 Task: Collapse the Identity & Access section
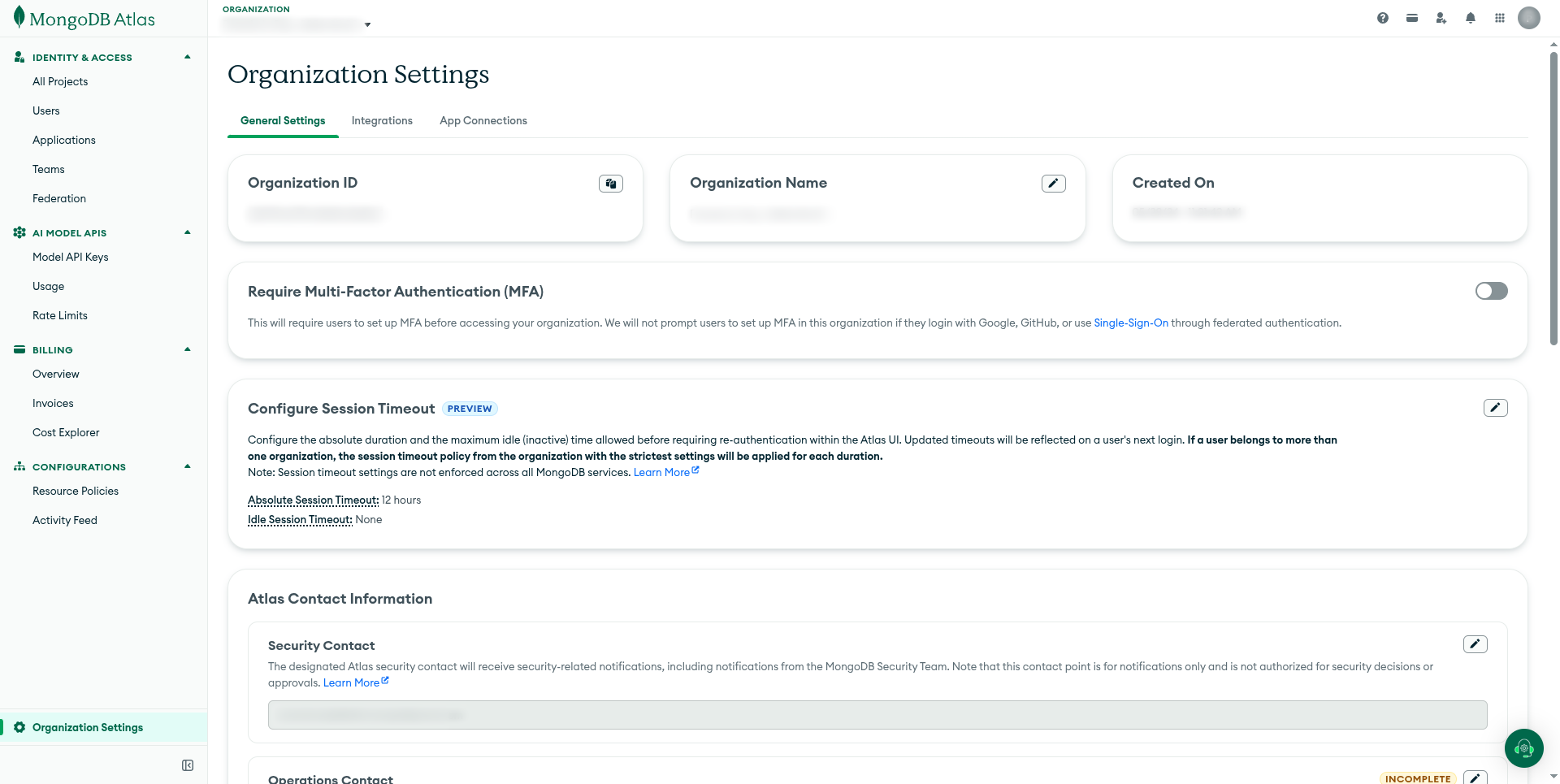(188, 57)
